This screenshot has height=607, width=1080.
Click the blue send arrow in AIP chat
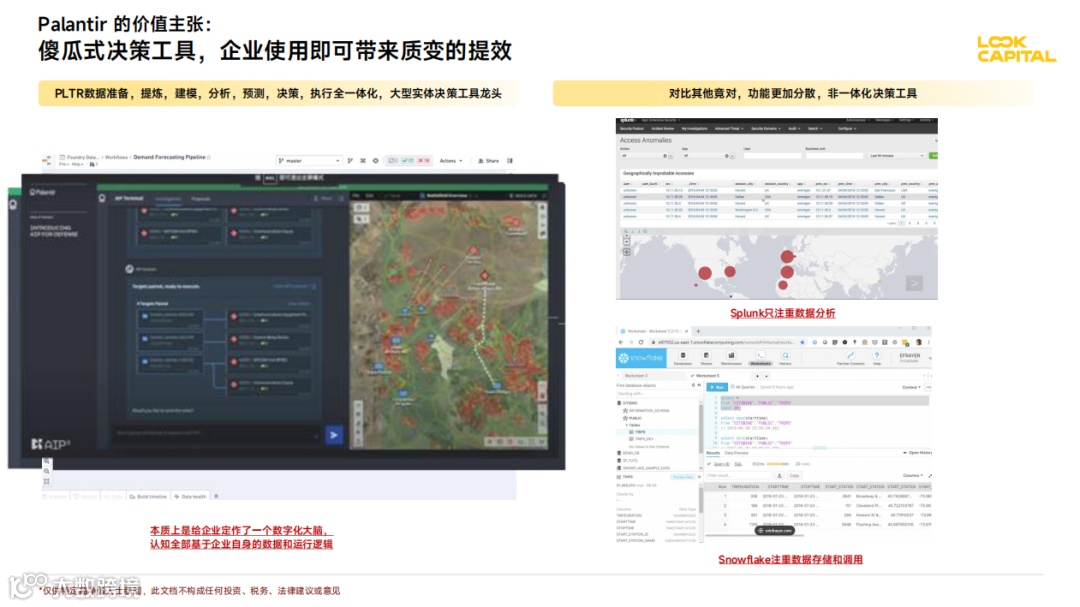[334, 435]
